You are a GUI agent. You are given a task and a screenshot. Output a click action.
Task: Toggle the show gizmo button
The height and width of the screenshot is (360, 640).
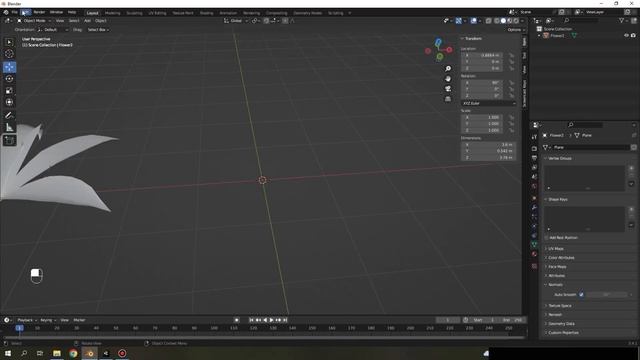coord(459,21)
